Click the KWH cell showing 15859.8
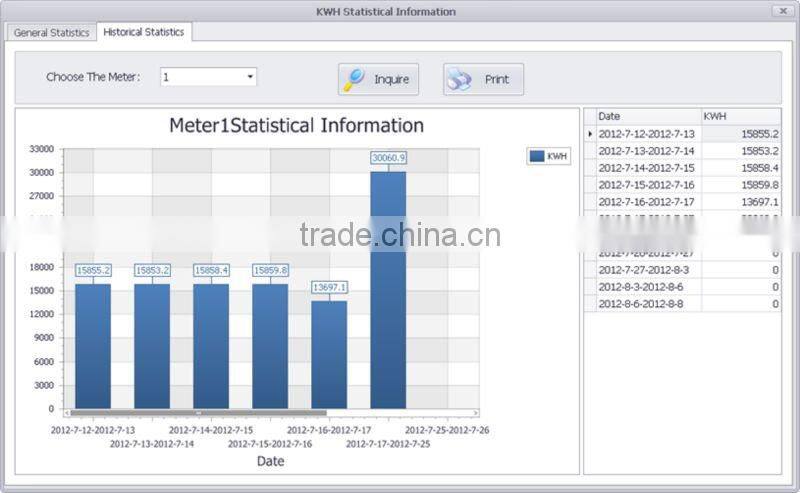 coord(740,185)
